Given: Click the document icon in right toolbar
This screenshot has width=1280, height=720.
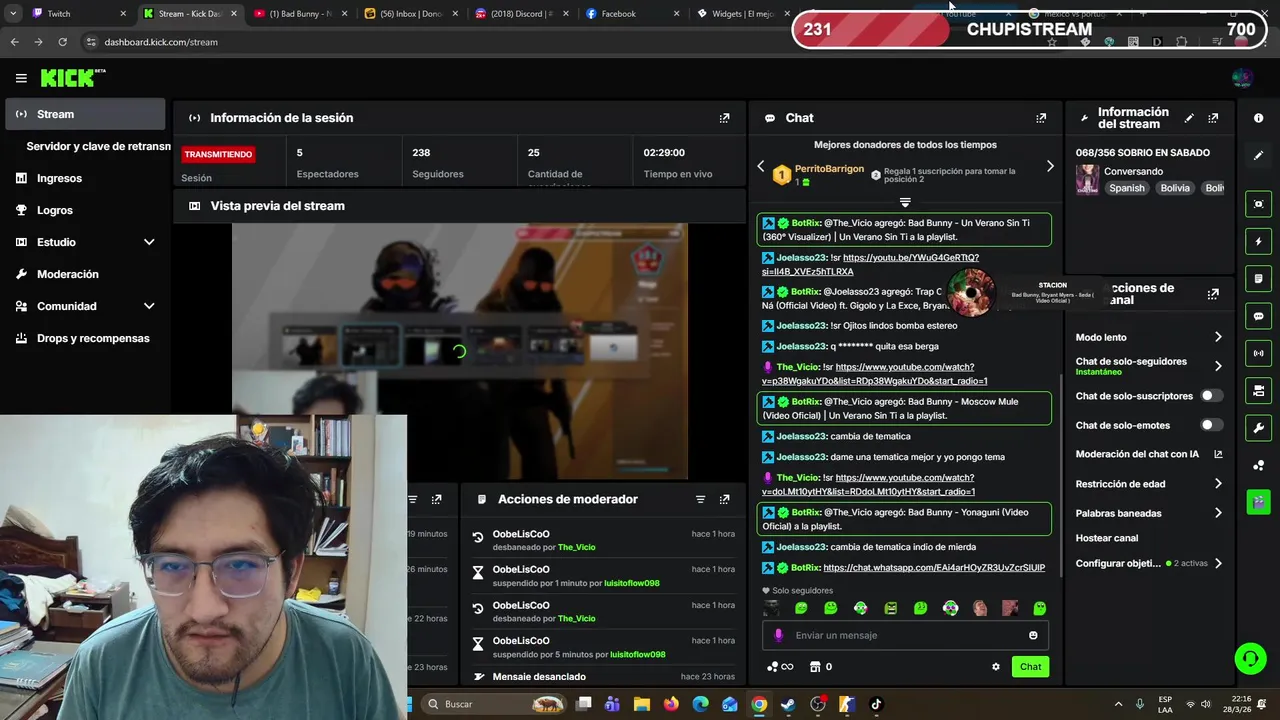Looking at the screenshot, I should click(x=1258, y=278).
